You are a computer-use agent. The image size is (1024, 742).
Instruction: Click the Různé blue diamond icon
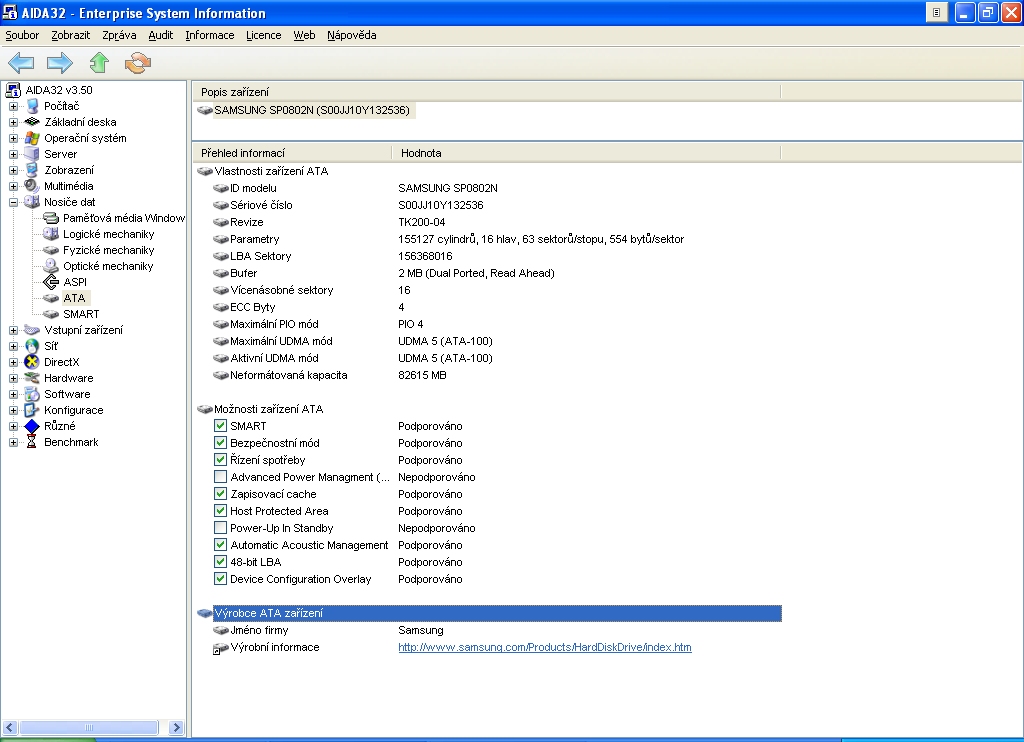pyautogui.click(x=32, y=426)
